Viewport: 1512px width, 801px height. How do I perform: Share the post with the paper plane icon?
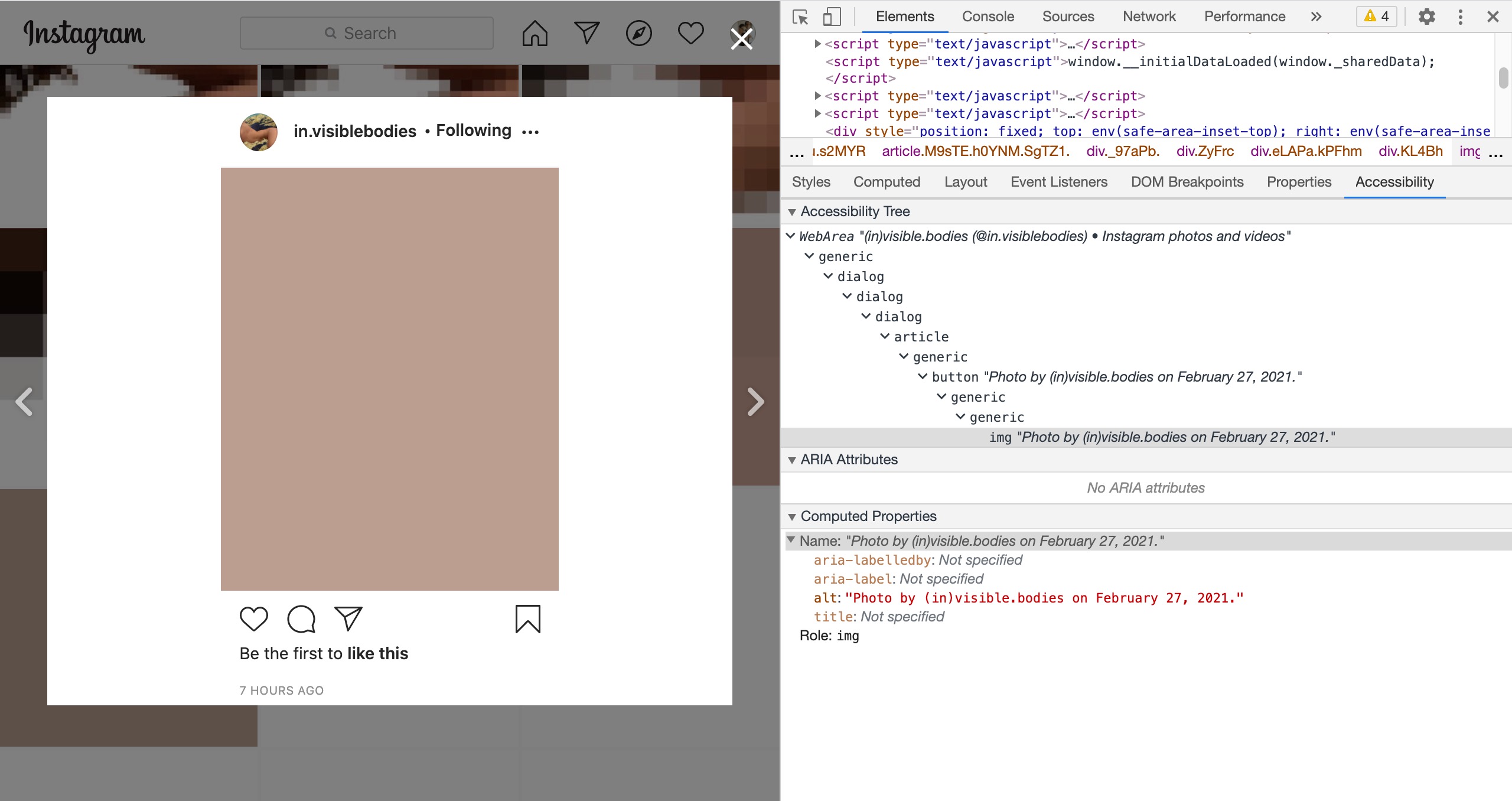pyautogui.click(x=348, y=618)
